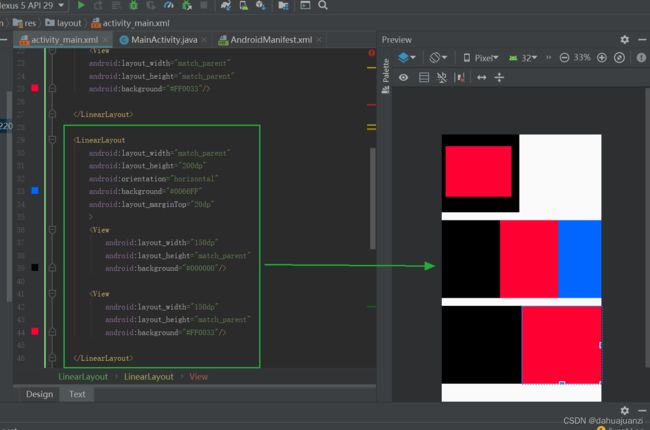This screenshot has height=430, width=650.
Task: Switch to the activity_main.xml editor tab
Action: pos(64,40)
